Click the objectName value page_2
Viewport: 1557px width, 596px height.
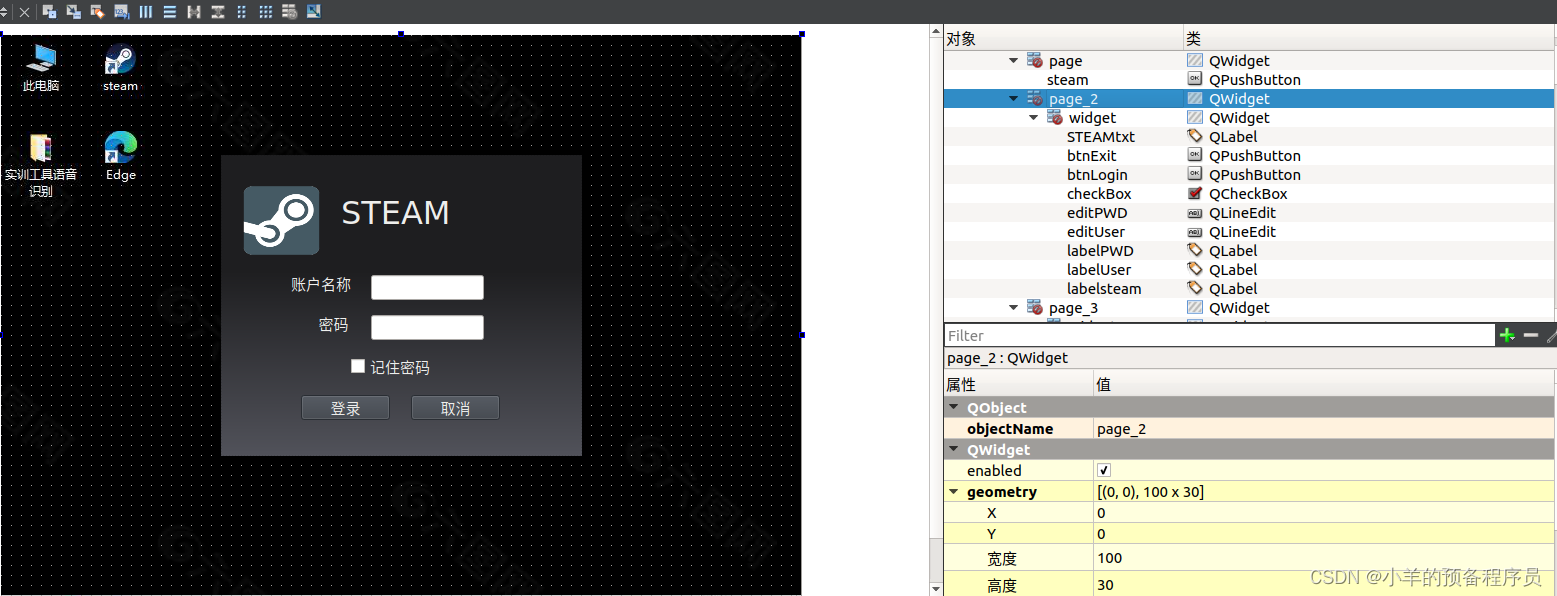[1324, 428]
